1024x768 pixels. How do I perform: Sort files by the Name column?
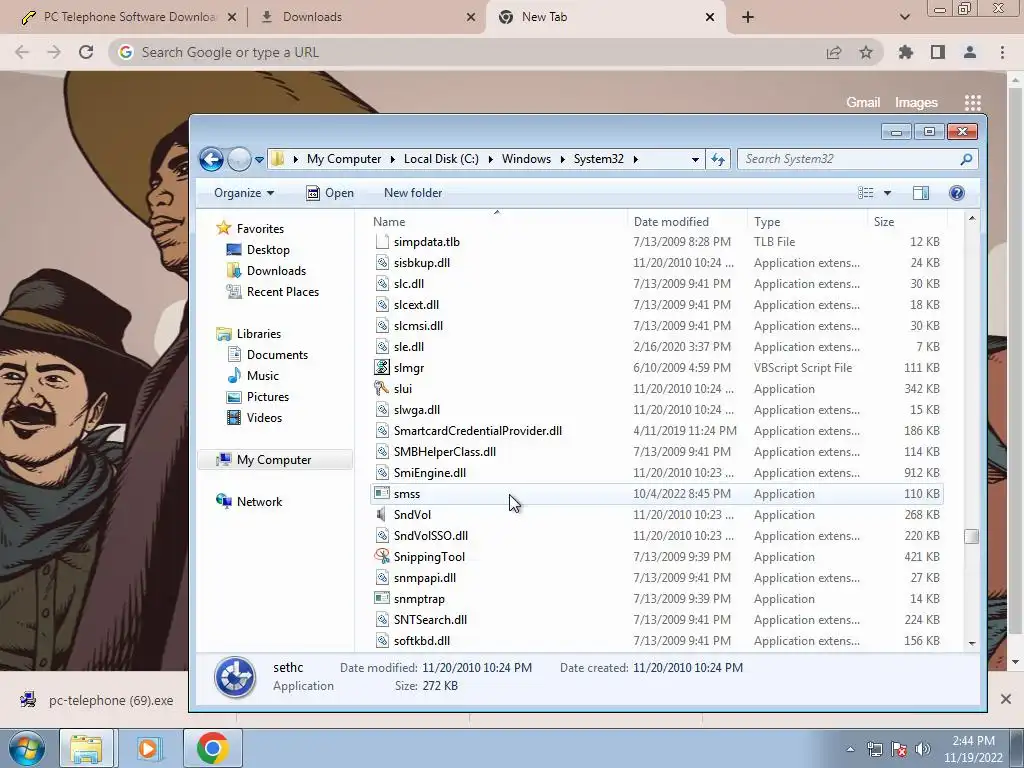[x=497, y=221]
